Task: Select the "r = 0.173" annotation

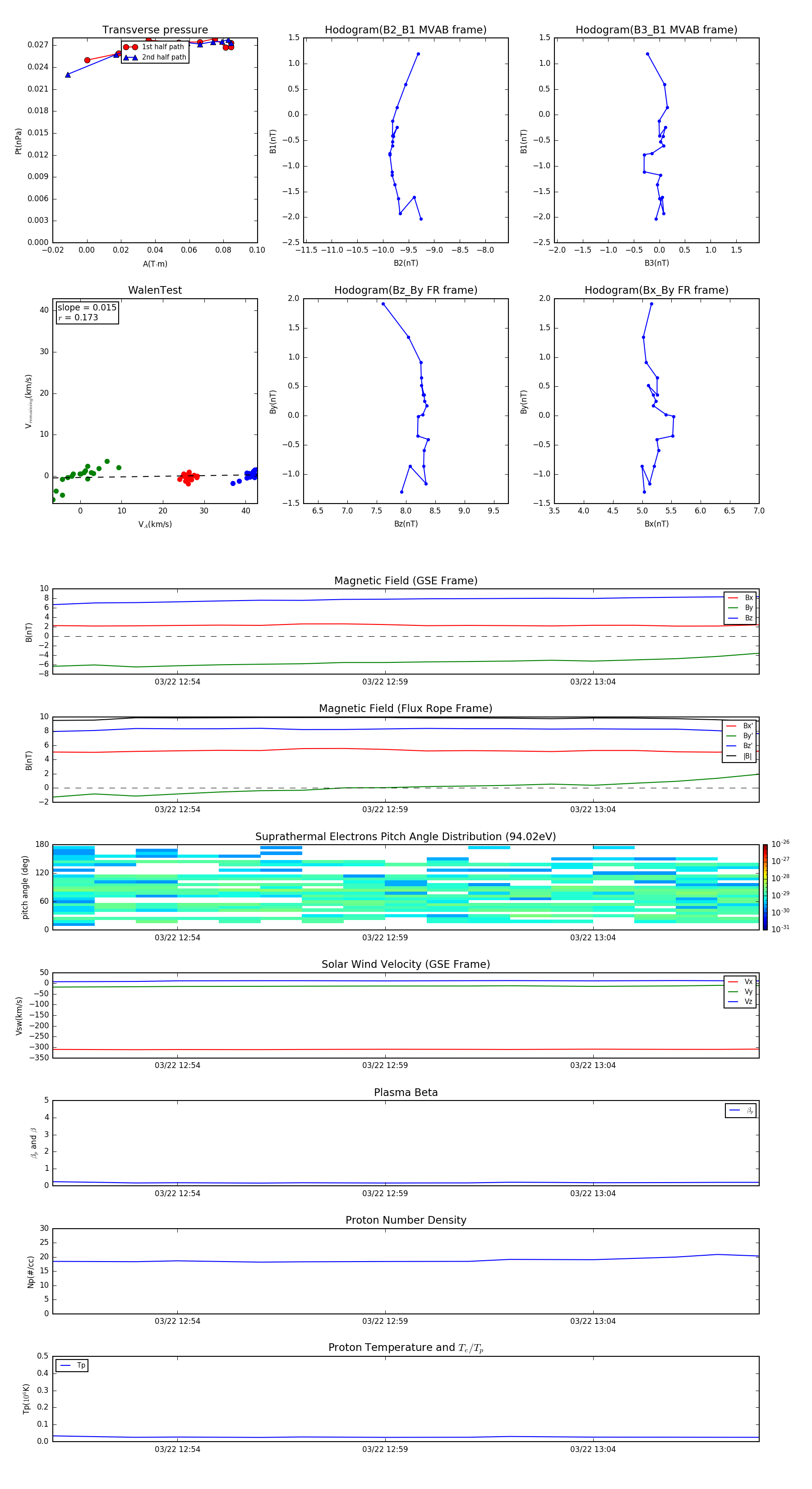Action: point(78,318)
